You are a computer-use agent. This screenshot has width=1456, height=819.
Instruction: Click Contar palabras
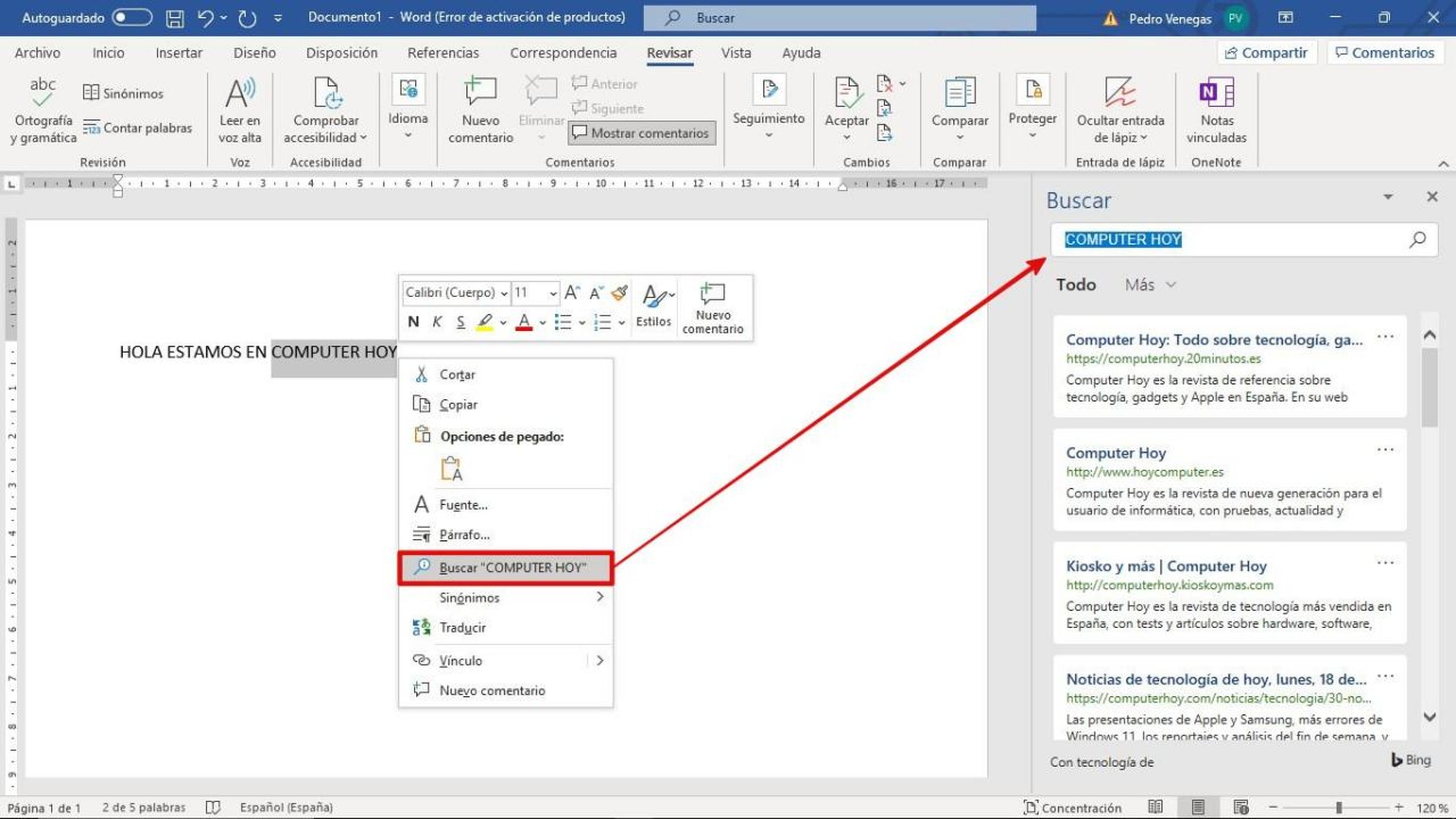[137, 128]
